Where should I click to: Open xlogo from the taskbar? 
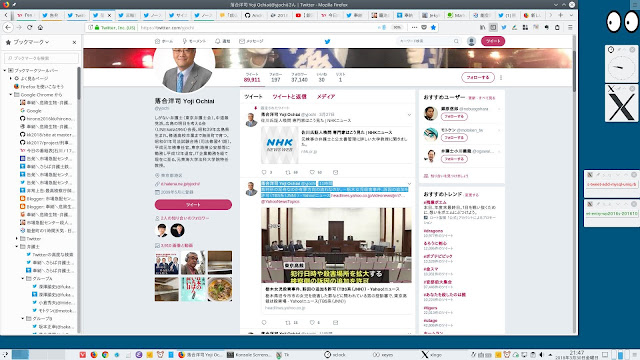[432, 355]
